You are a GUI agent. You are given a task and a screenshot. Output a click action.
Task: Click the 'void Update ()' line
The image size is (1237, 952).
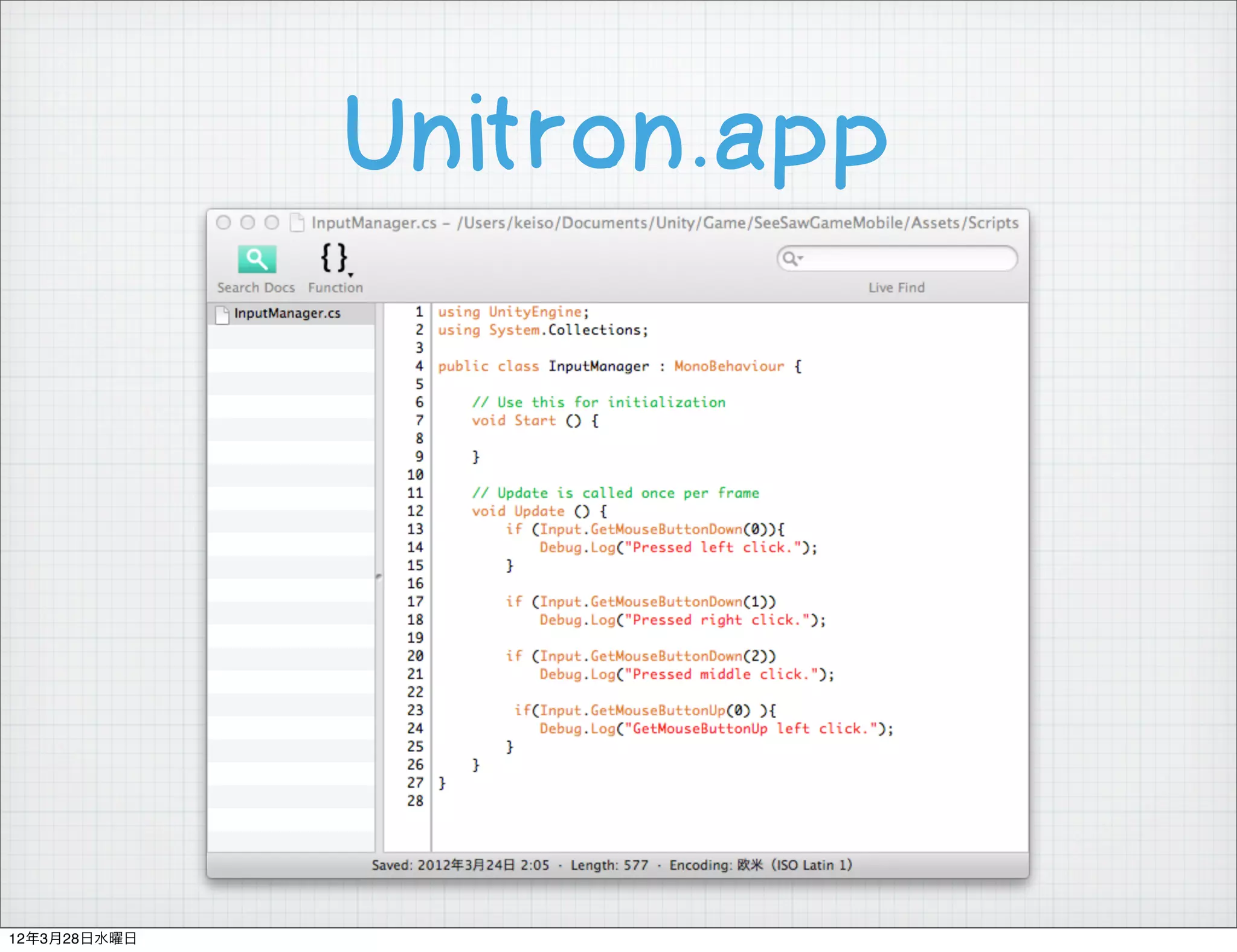(539, 511)
